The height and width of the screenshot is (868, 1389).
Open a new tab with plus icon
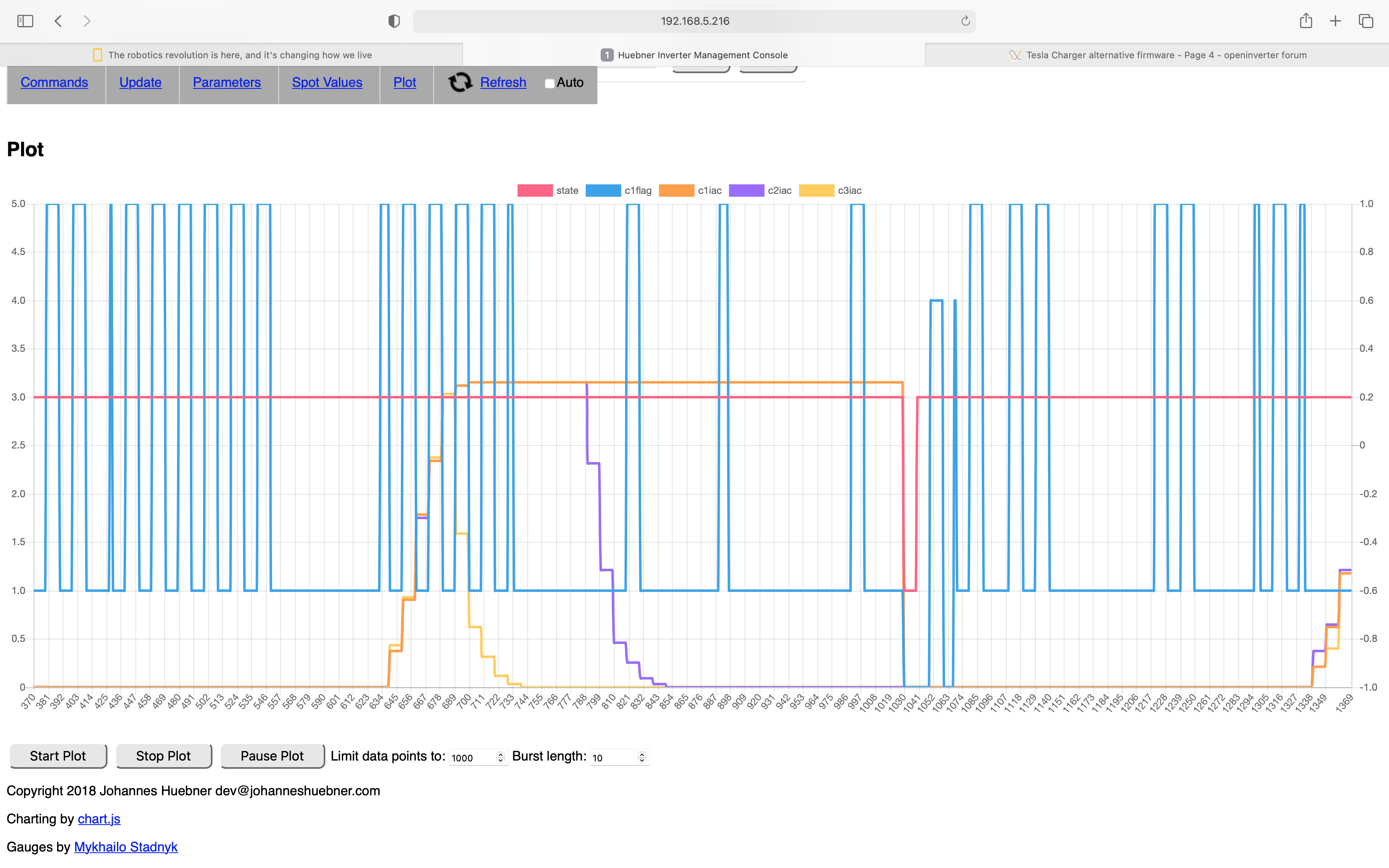click(x=1336, y=21)
